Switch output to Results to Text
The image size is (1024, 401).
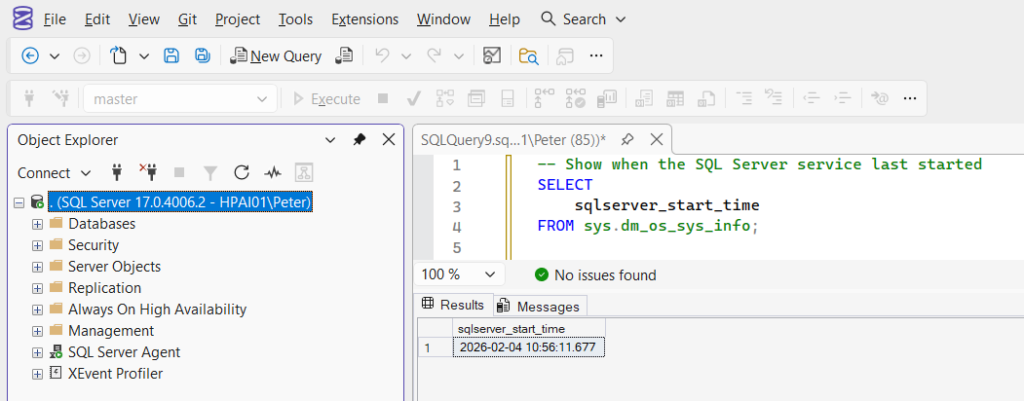[x=644, y=99]
